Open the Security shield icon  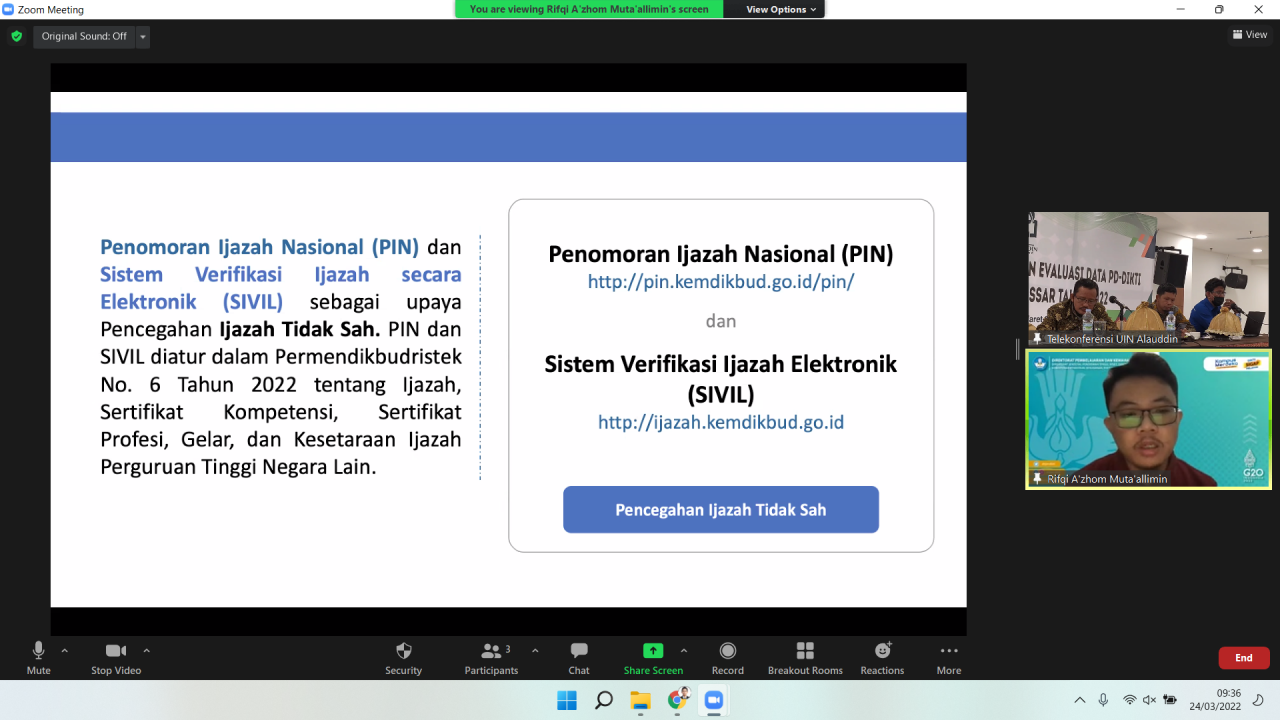[x=403, y=651]
